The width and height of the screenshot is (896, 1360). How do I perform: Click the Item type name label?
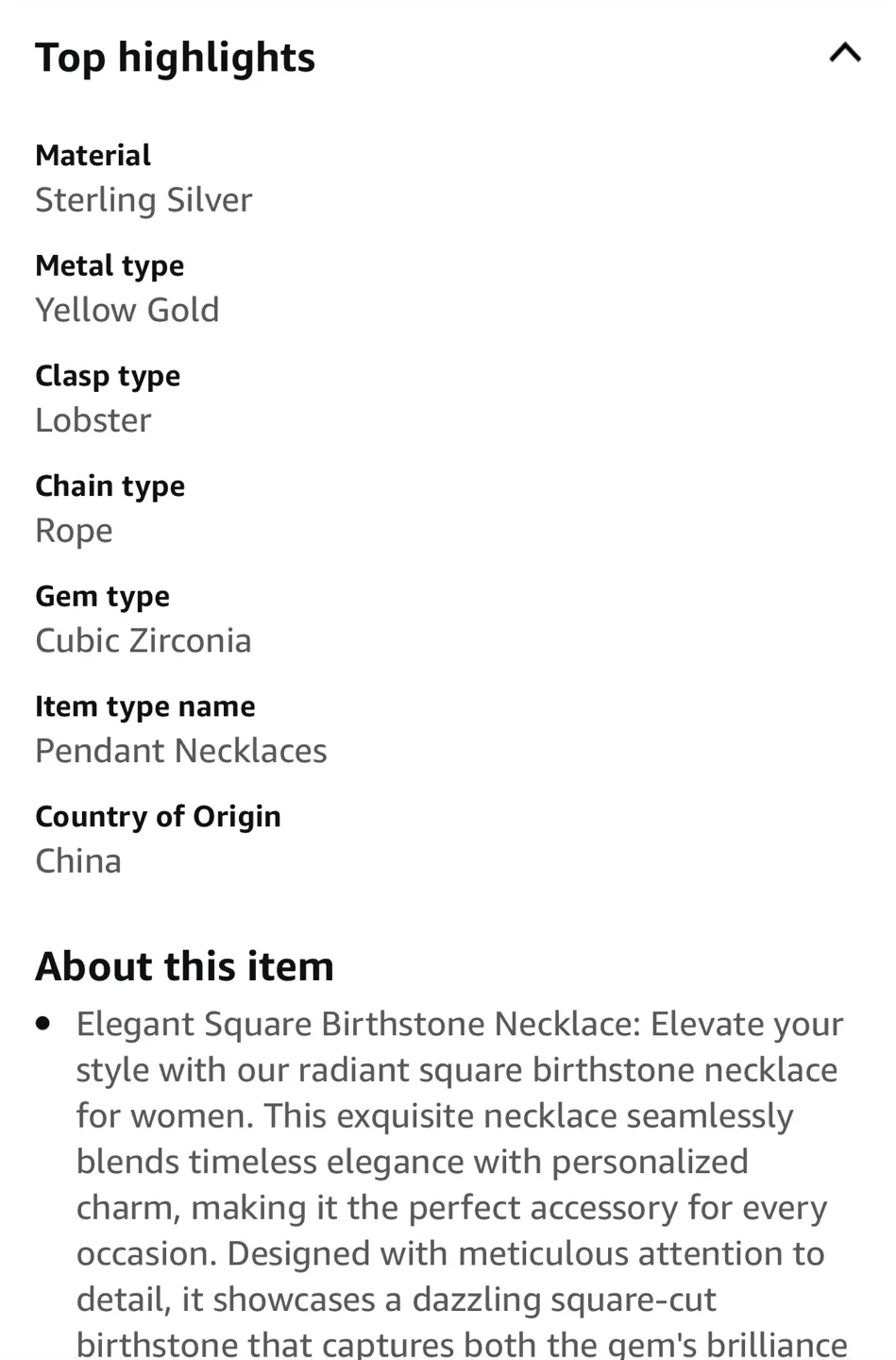click(144, 706)
